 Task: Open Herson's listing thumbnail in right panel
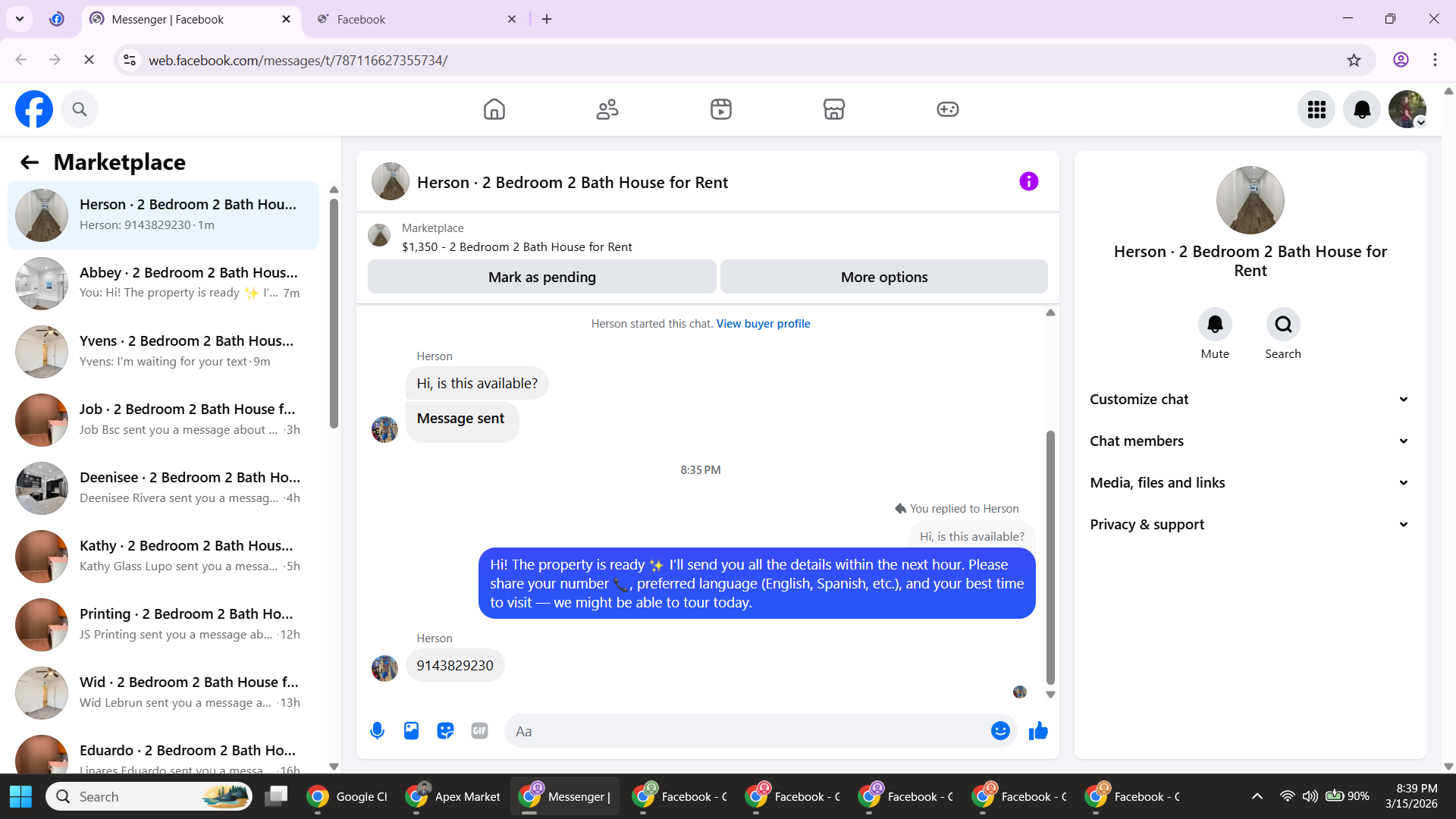pos(1250,200)
